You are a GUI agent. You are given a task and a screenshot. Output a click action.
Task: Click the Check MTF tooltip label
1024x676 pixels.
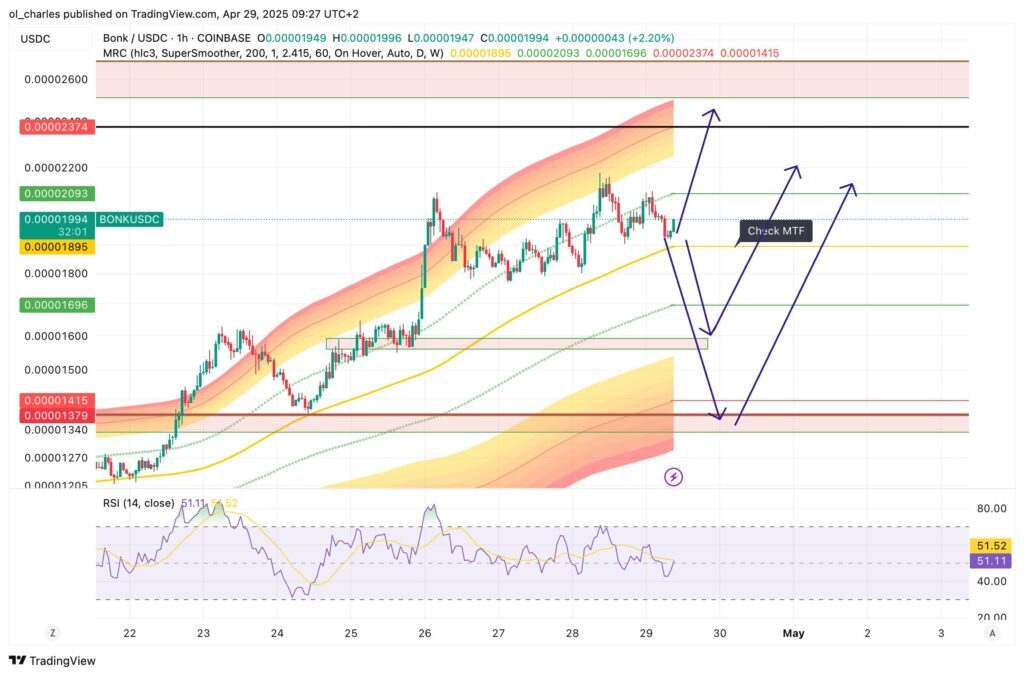(x=776, y=232)
